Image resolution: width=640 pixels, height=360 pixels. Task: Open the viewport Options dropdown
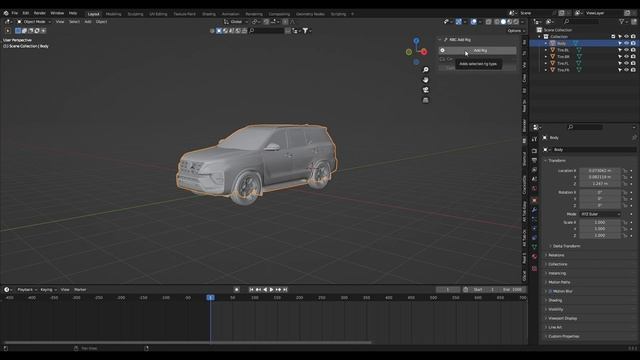pyautogui.click(x=516, y=31)
